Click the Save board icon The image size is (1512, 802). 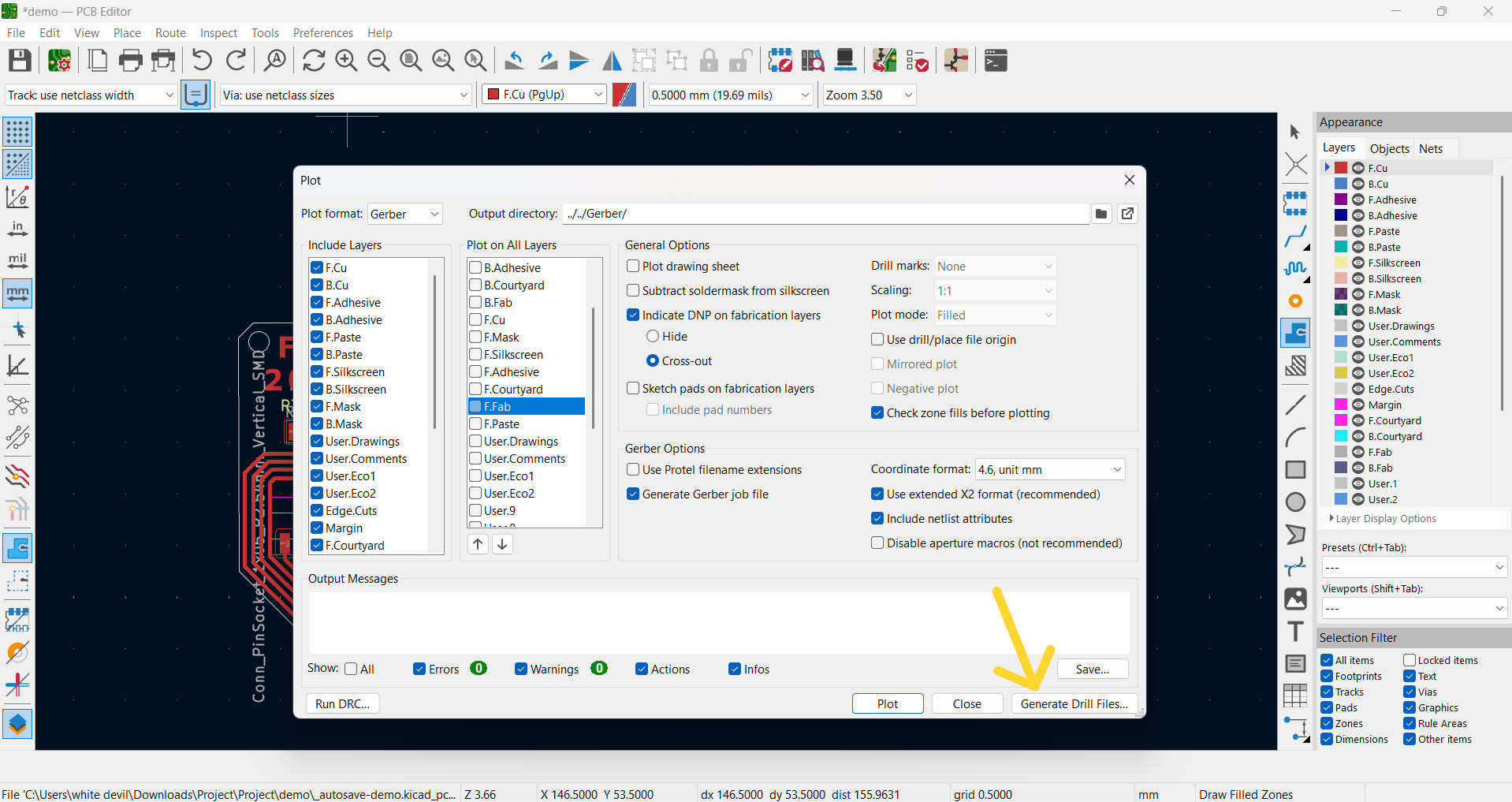pos(20,61)
